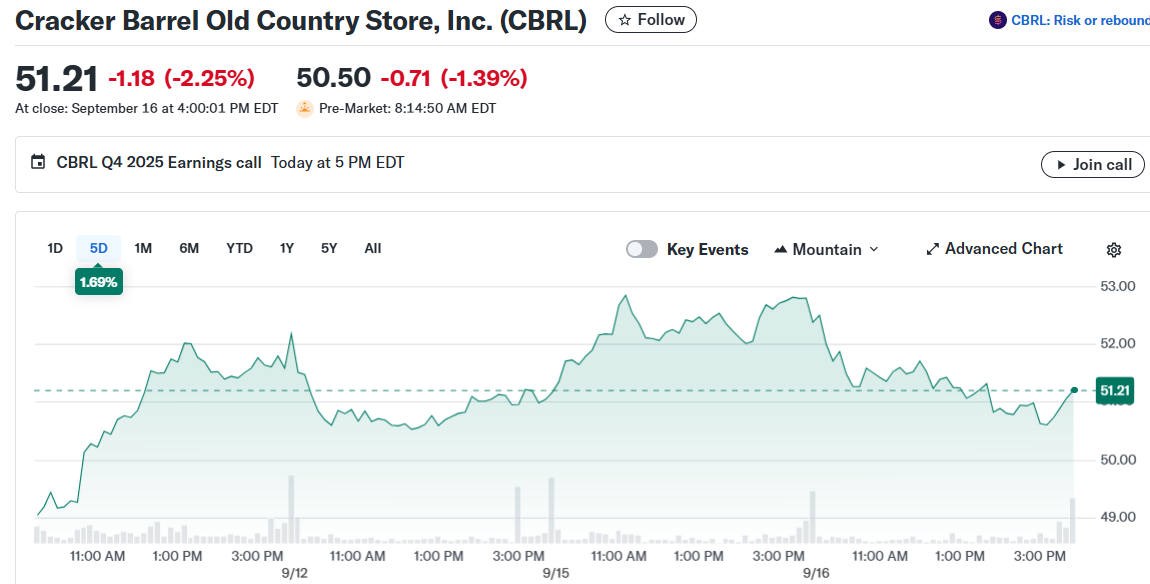The height and width of the screenshot is (584, 1150).
Task: Click the 50.00 price axis label
Action: 1118,459
